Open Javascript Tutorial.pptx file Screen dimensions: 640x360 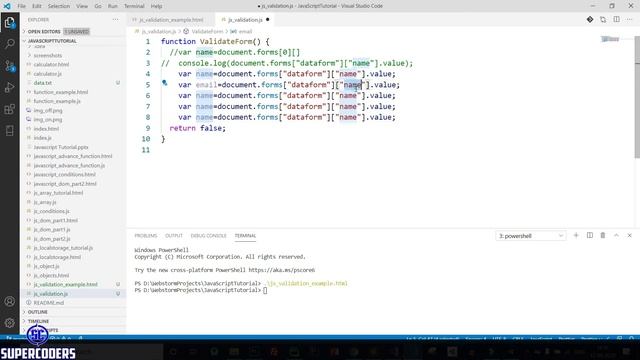tap(61, 147)
